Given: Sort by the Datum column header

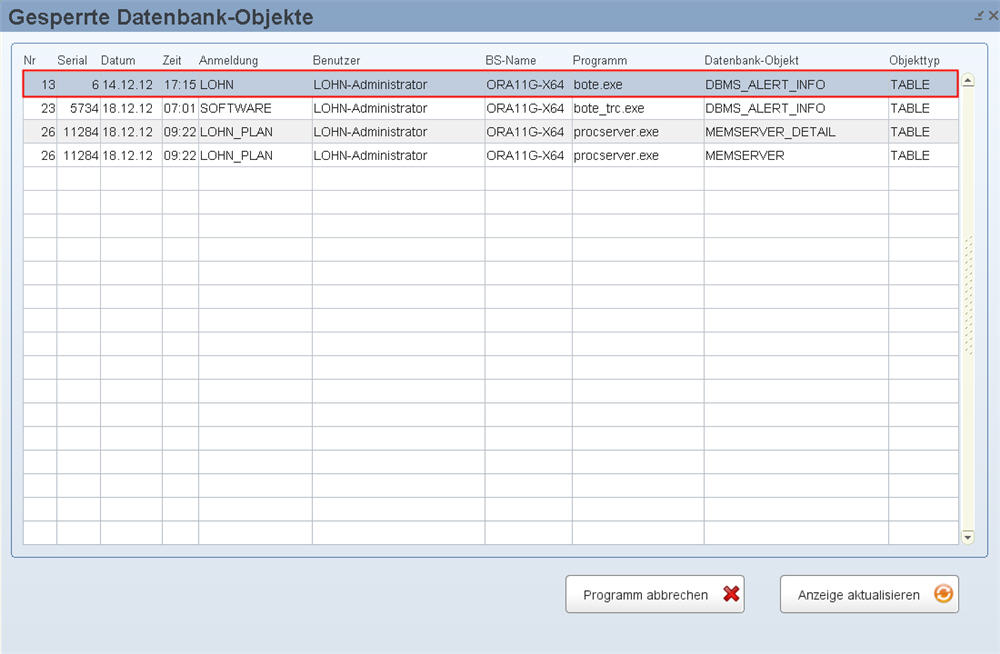Looking at the screenshot, I should 118,61.
